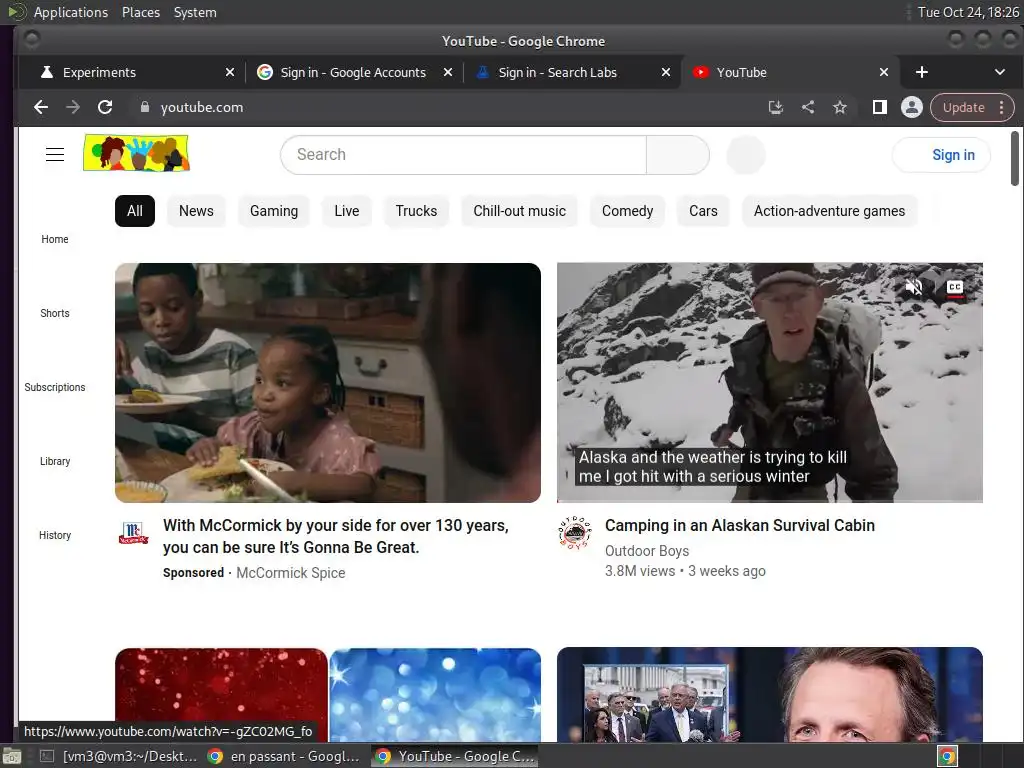This screenshot has width=1024, height=768.
Task: Click Chrome icon in bottom-right tray
Action: 947,756
